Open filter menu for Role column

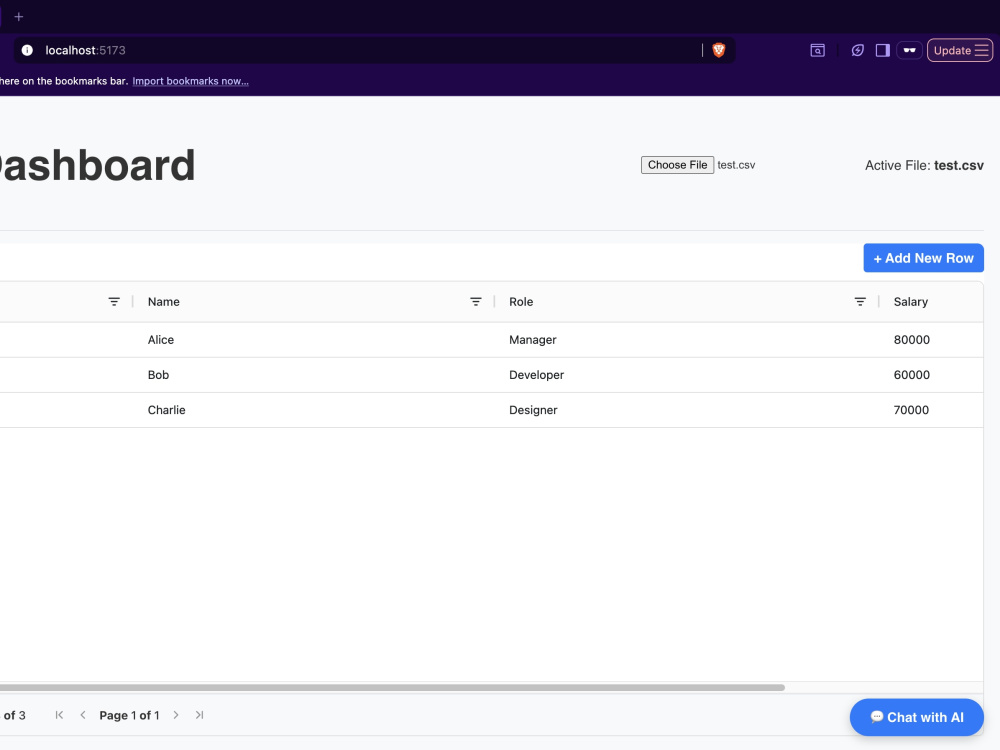coord(860,302)
